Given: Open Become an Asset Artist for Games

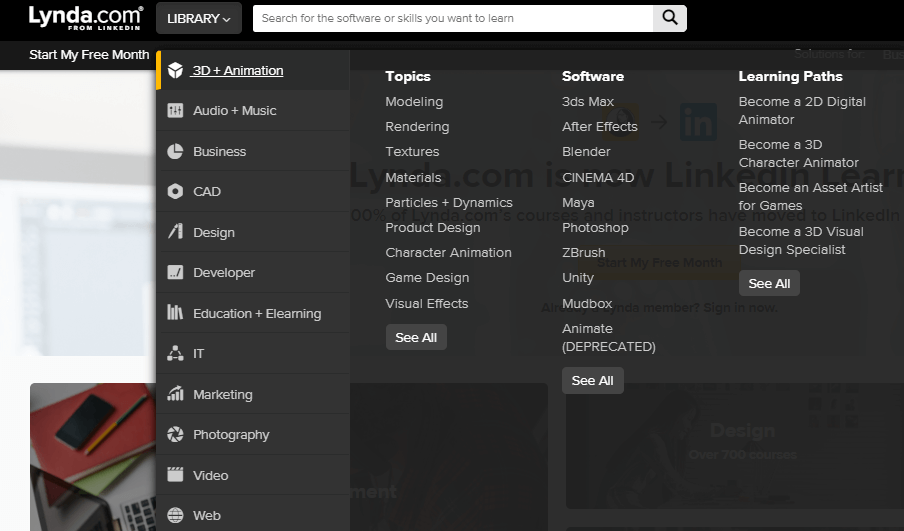Looking at the screenshot, I should pyautogui.click(x=811, y=197).
